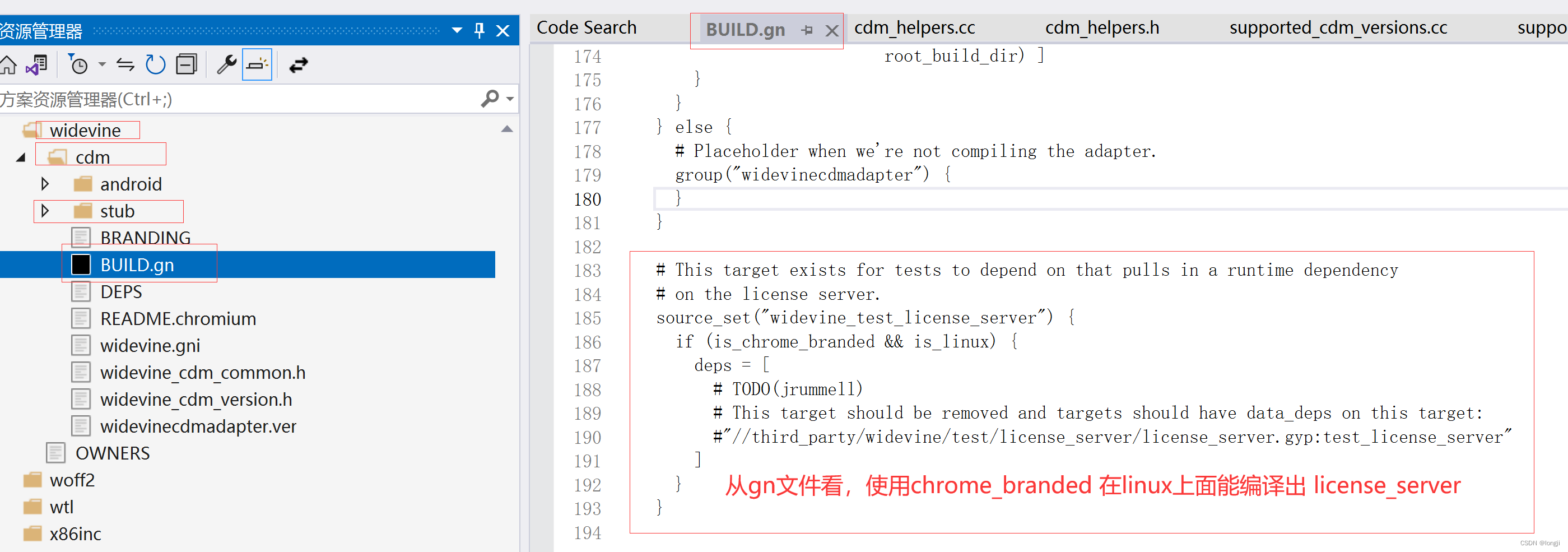1568x552 pixels.
Task: Collapse the cdm folder node
Action: point(21,157)
